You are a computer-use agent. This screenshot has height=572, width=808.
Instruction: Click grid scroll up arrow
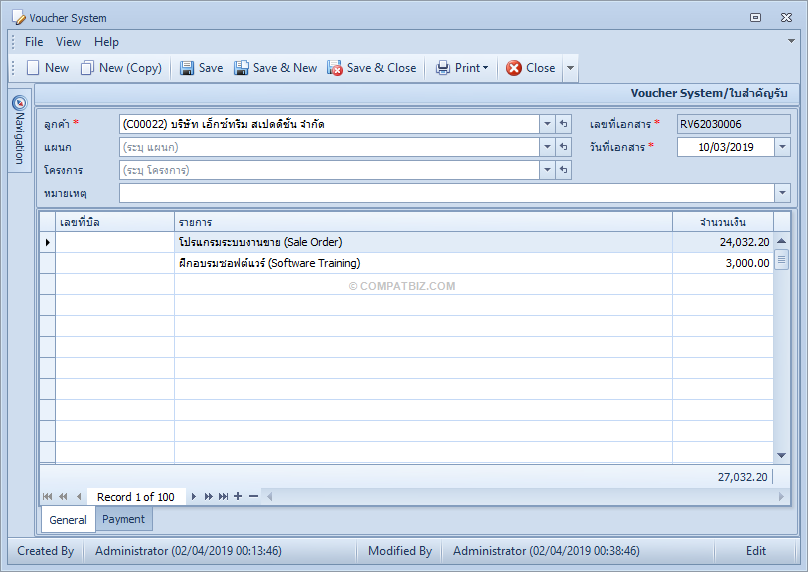pyautogui.click(x=781, y=241)
